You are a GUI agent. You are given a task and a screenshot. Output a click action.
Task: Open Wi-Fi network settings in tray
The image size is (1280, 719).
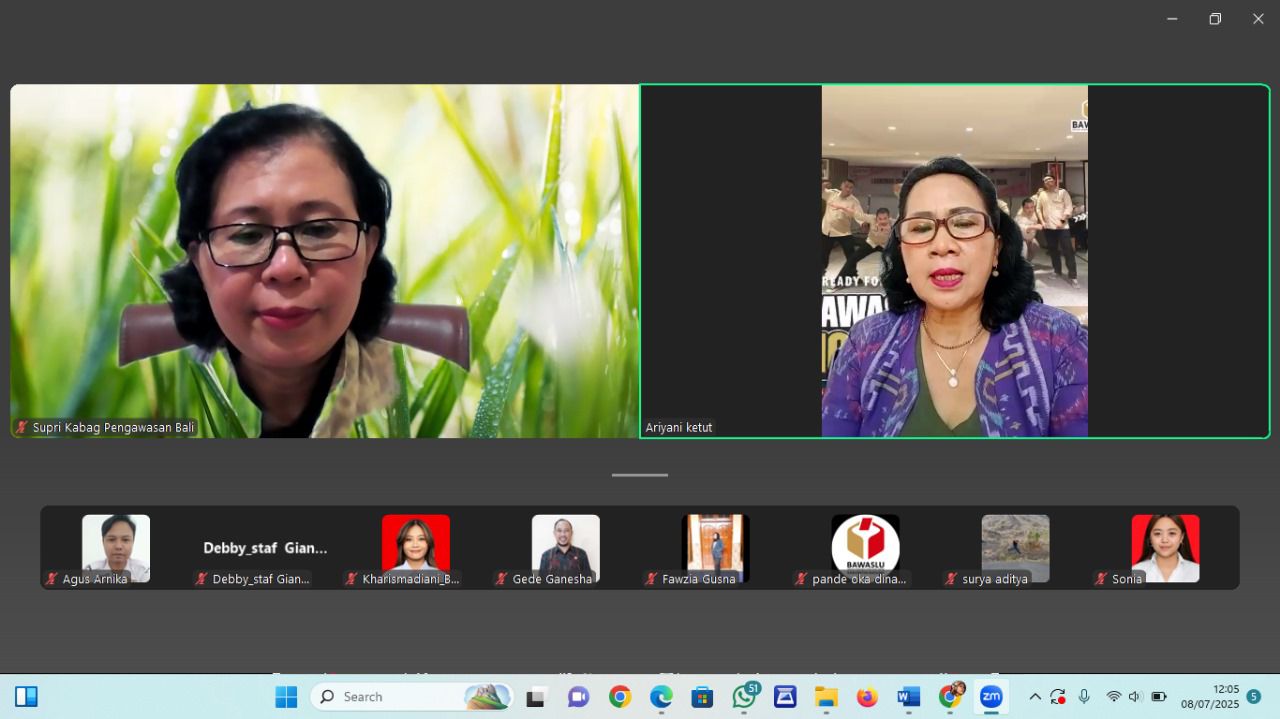(1113, 697)
